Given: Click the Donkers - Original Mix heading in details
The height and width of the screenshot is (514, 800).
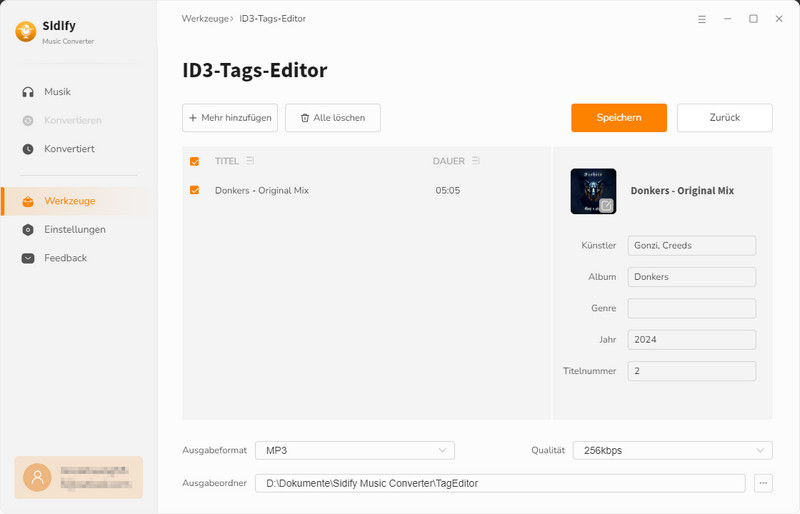Looking at the screenshot, I should pyautogui.click(x=682, y=191).
